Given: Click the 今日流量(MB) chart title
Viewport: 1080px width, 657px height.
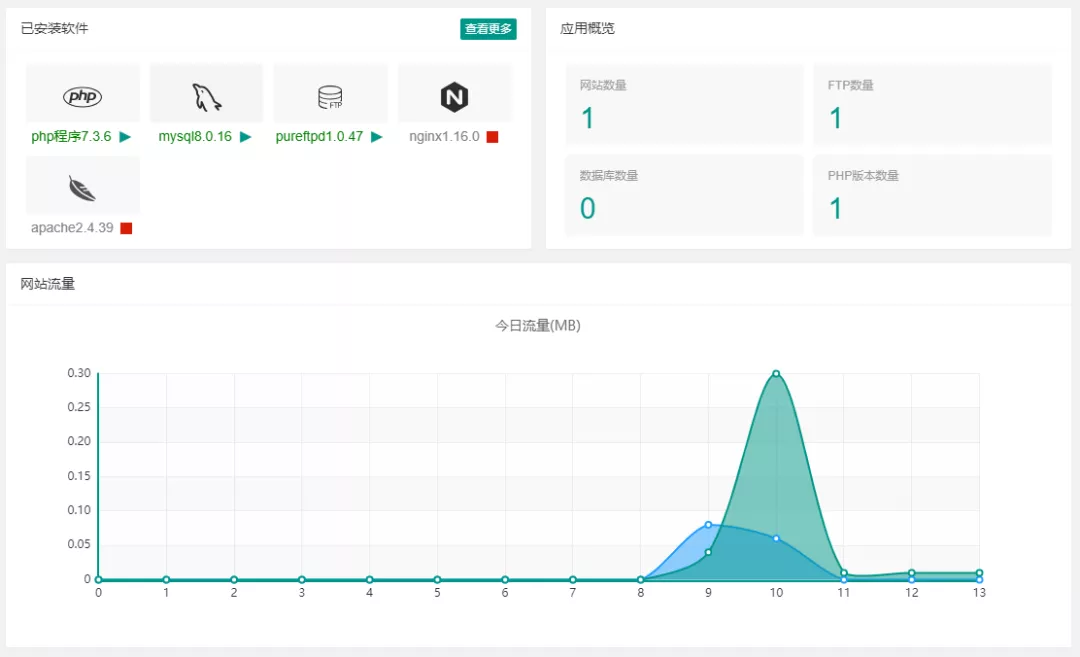Looking at the screenshot, I should [x=538, y=326].
